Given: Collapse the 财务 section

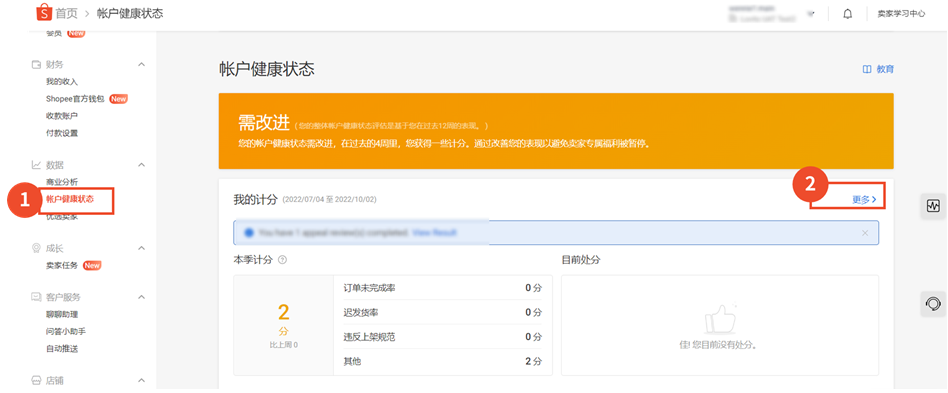Looking at the screenshot, I should pyautogui.click(x=141, y=64).
